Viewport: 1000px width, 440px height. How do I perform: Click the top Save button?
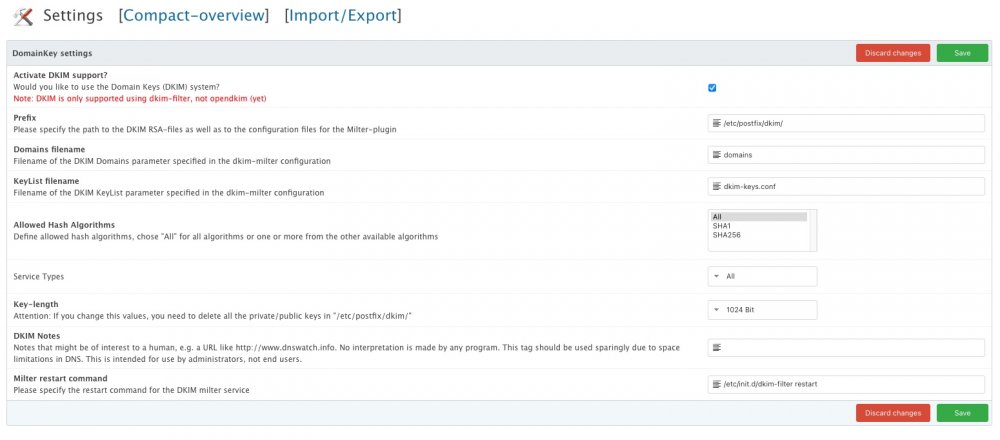[x=962, y=53]
